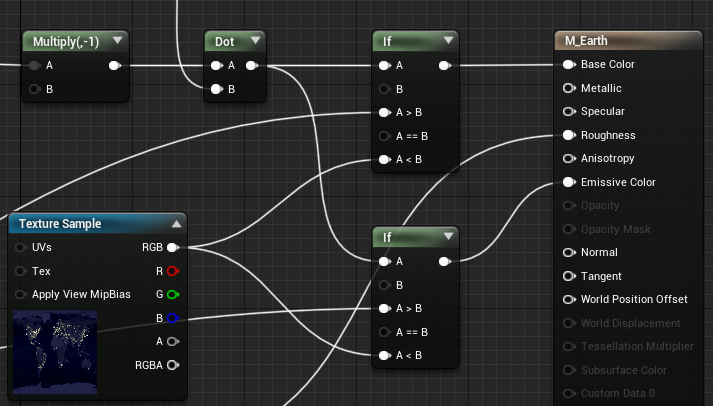Click the disabled Opacity Mask pin
The width and height of the screenshot is (713, 406).
point(569,229)
